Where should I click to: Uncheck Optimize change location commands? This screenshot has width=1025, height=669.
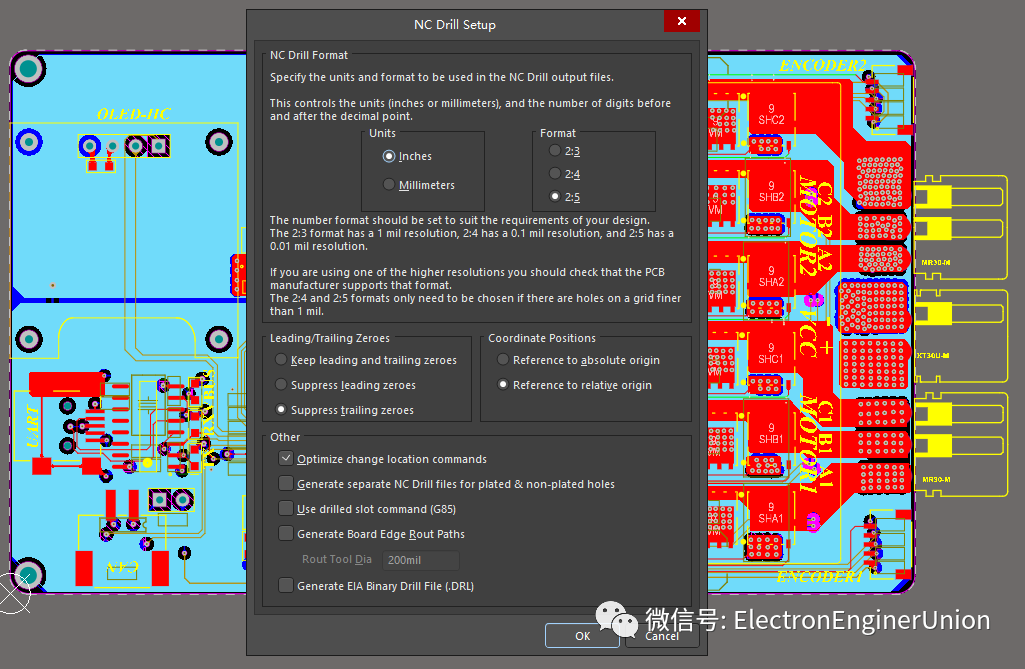coord(286,459)
